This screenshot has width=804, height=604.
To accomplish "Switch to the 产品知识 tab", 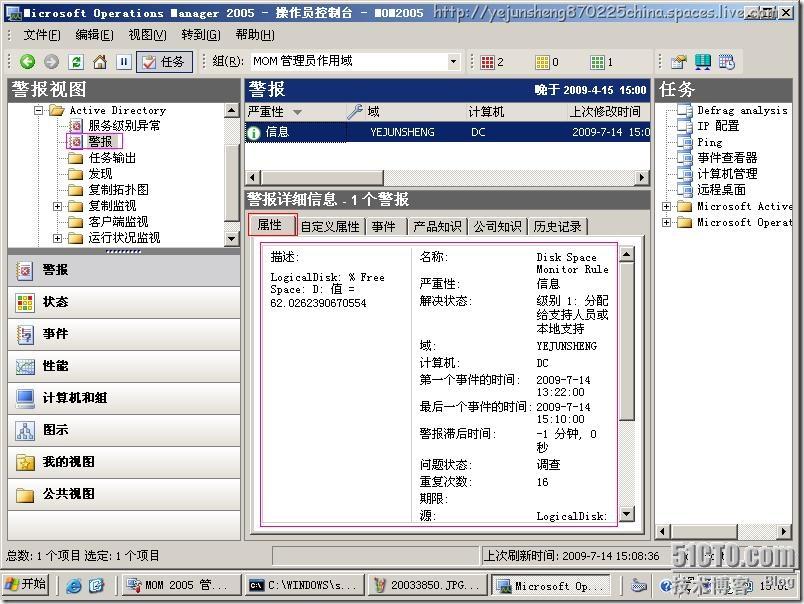I will (437, 226).
